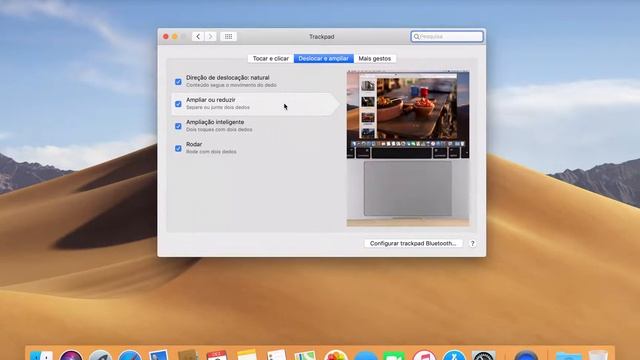Click "Conteúdo segue o movimento do dedo" text
The width and height of the screenshot is (640, 360).
231,85
